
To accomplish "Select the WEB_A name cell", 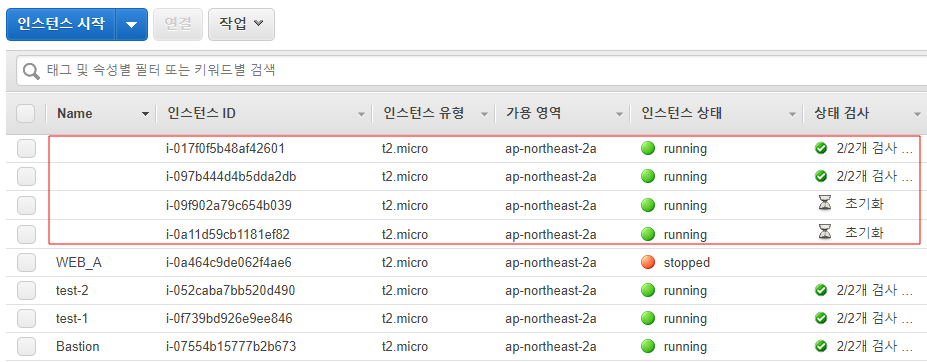I will [x=79, y=262].
